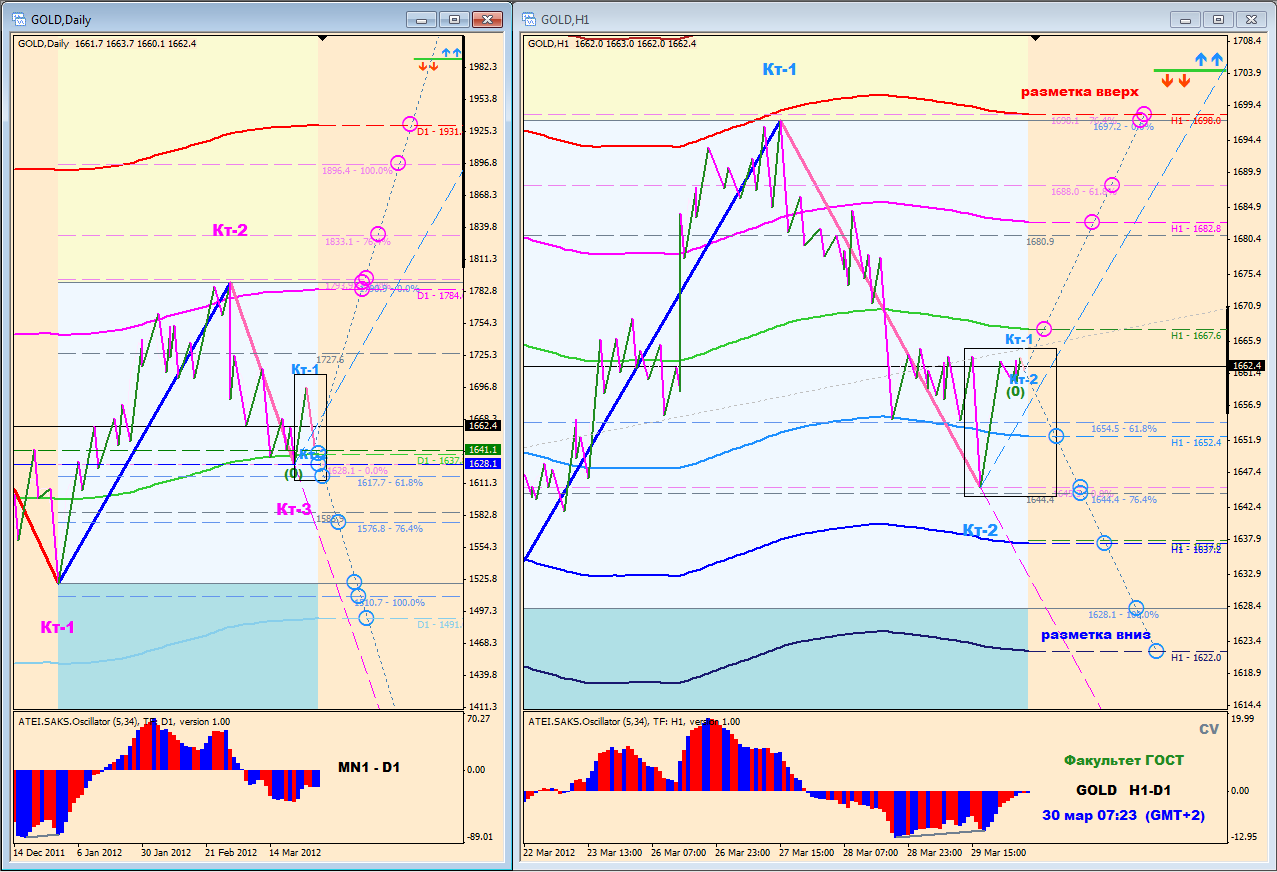Viewport: 1277px width, 872px height.
Task: Minimize the GOLD,H1 chart window
Action: 1186,18
